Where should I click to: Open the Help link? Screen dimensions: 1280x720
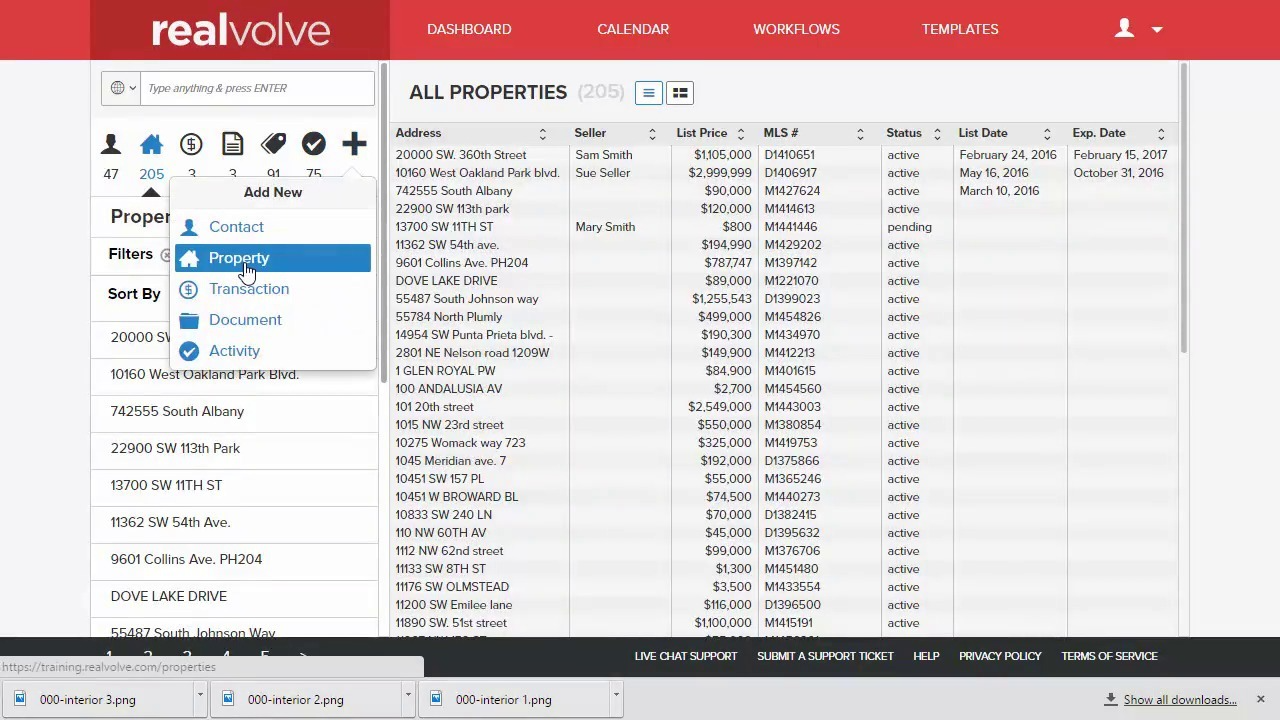[x=926, y=656]
